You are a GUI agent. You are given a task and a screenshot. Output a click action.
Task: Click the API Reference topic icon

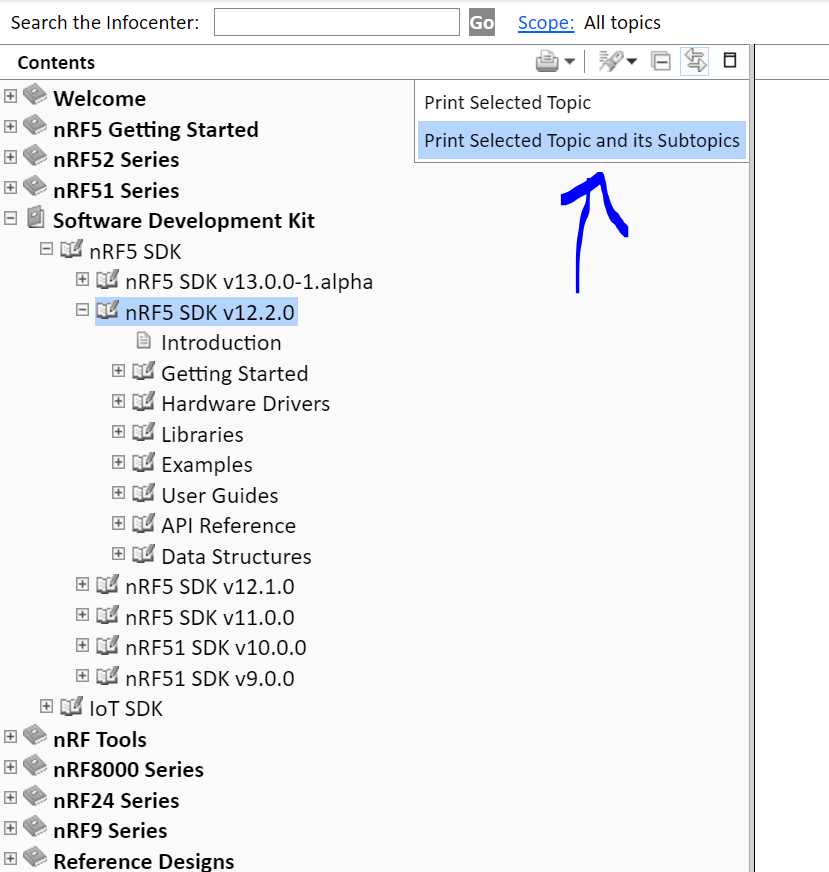[x=143, y=523]
